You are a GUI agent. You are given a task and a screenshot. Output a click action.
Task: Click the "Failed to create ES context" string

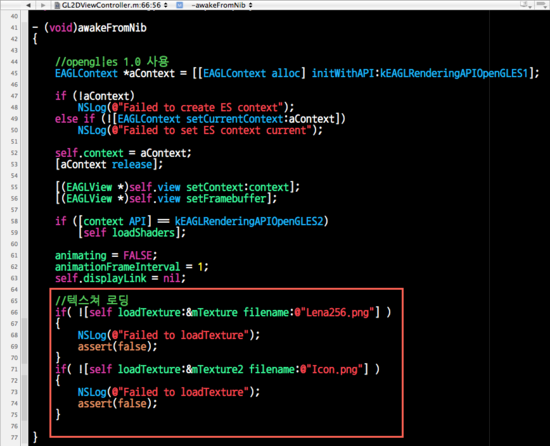(x=200, y=107)
